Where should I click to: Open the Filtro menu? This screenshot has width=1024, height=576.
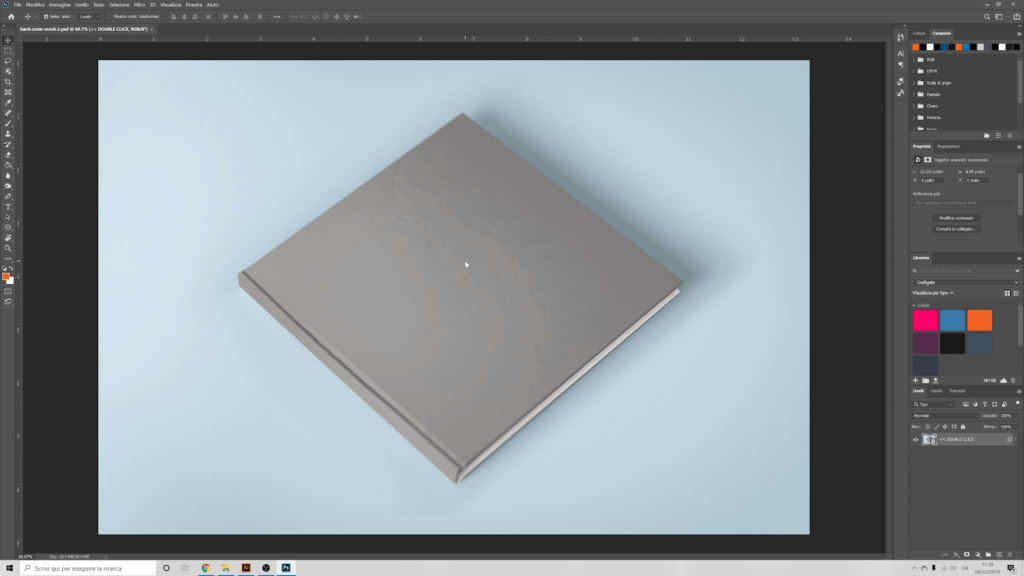139,5
